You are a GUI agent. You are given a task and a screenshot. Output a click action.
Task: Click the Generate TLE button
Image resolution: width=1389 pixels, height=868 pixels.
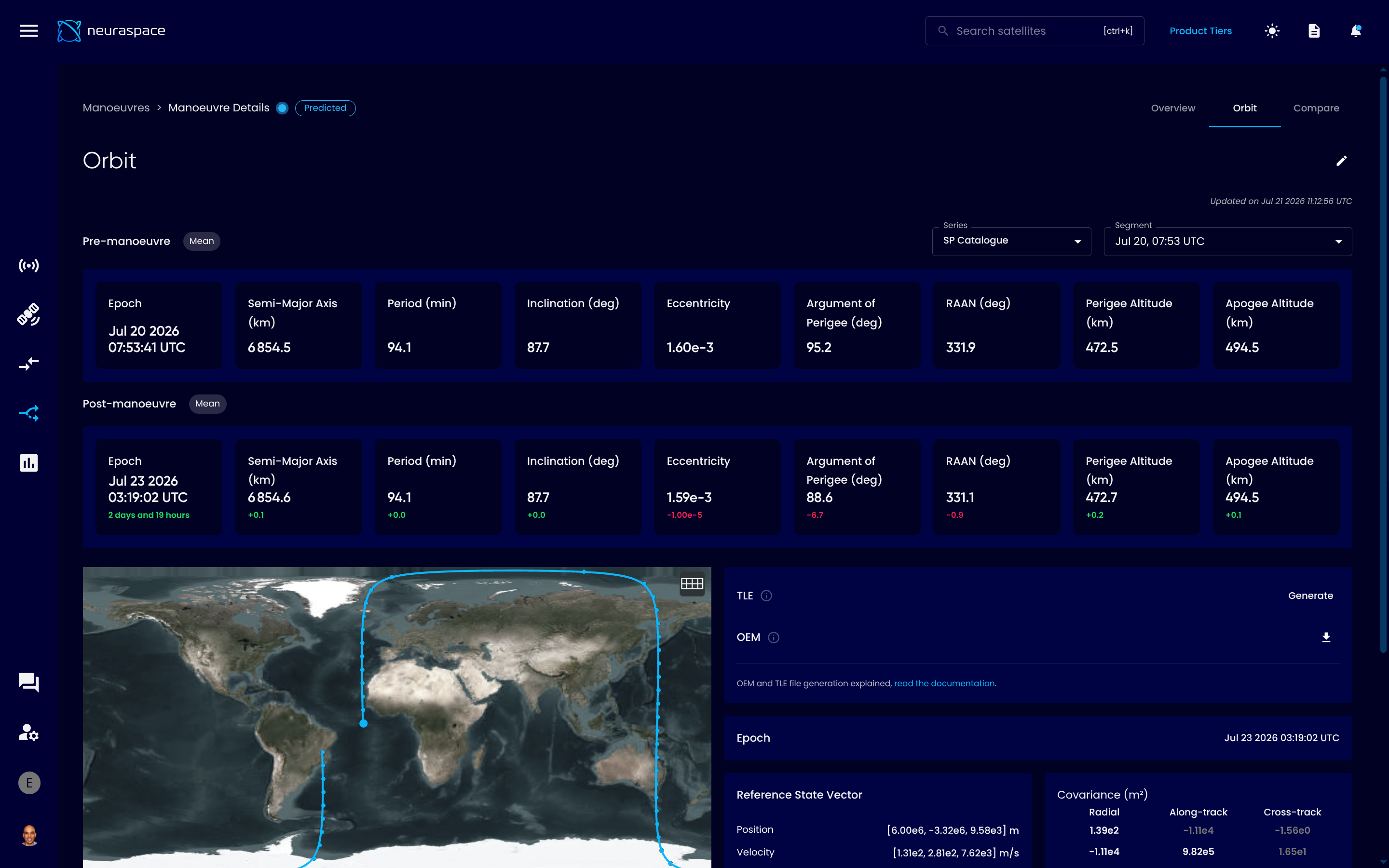pyautogui.click(x=1310, y=596)
